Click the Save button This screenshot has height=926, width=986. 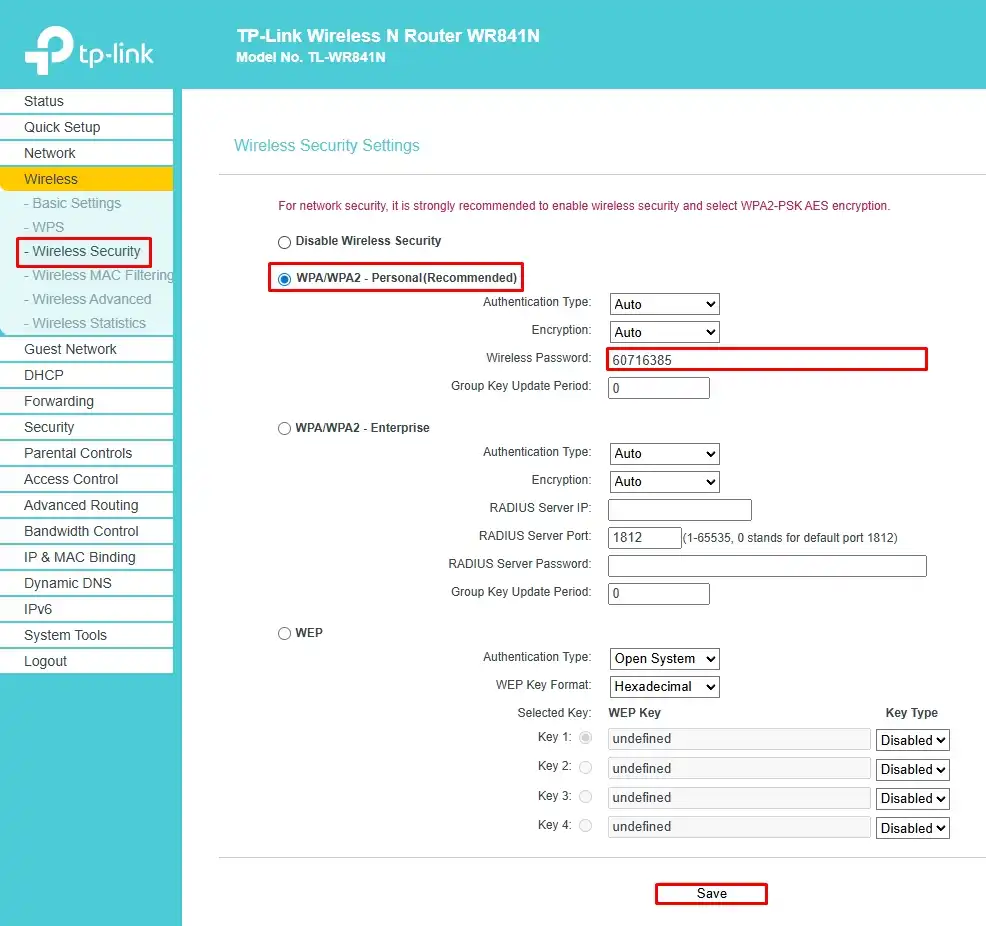pyautogui.click(x=710, y=893)
